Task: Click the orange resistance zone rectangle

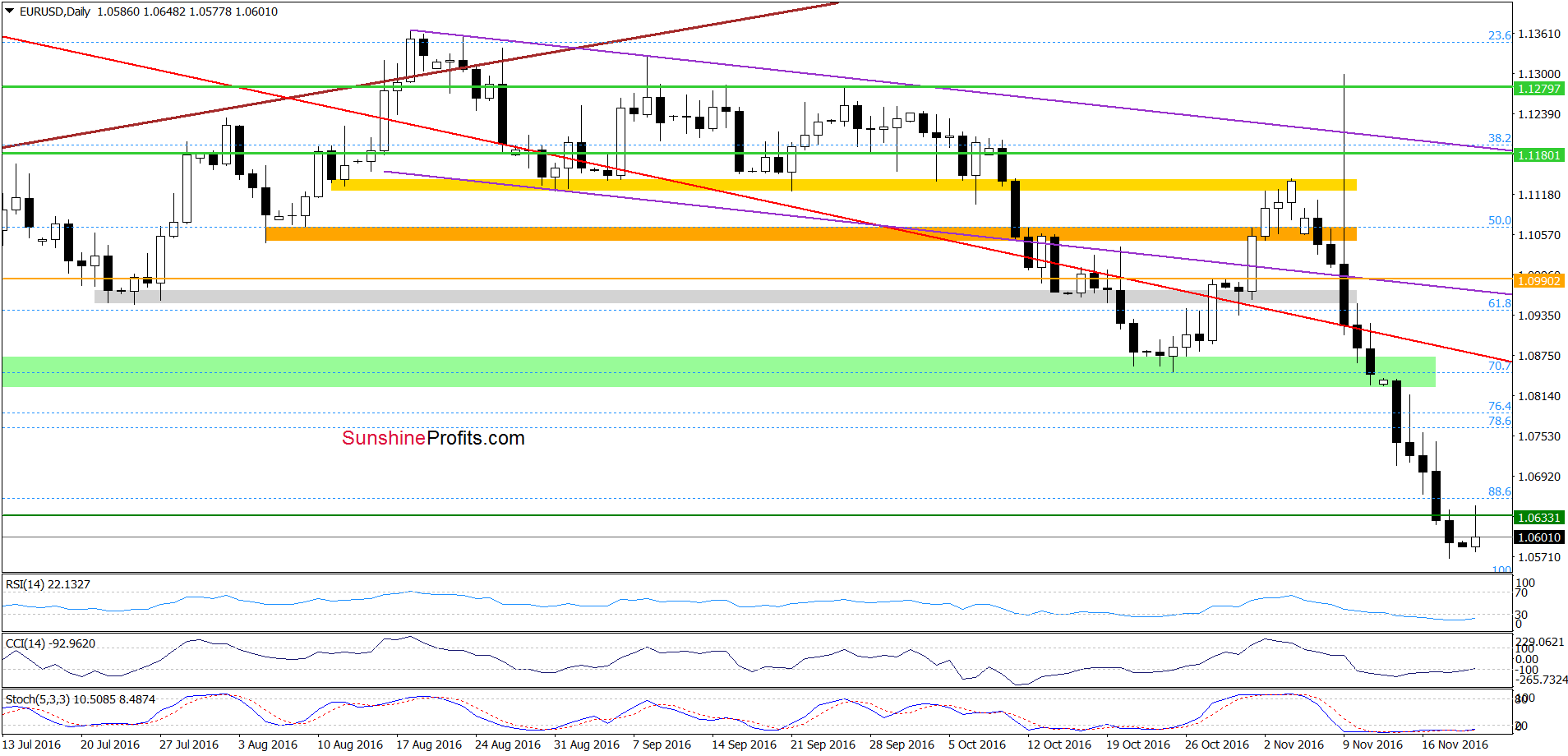Action: point(811,234)
